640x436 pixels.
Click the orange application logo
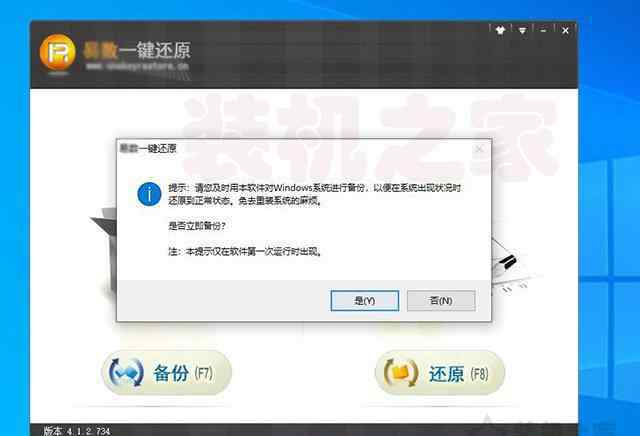pyautogui.click(x=58, y=53)
